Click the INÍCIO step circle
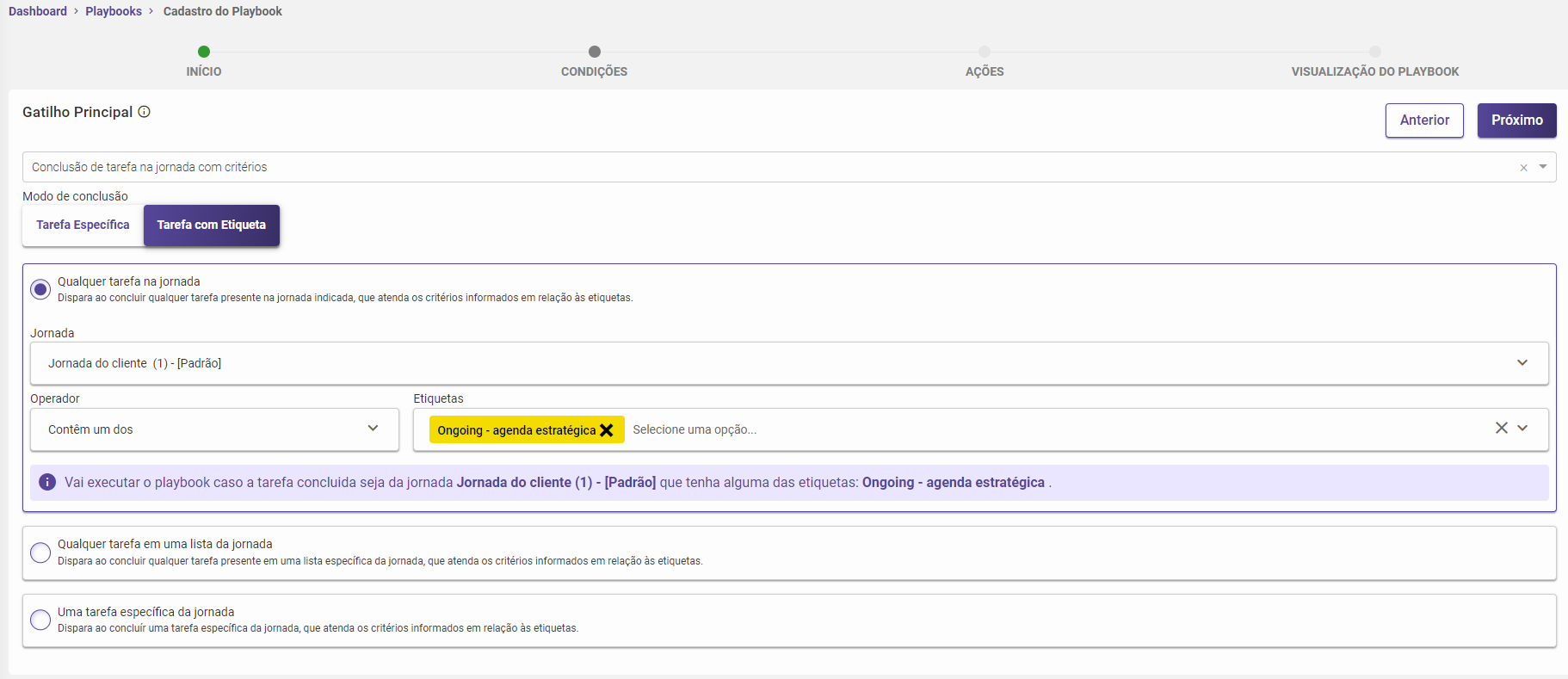 click(204, 52)
